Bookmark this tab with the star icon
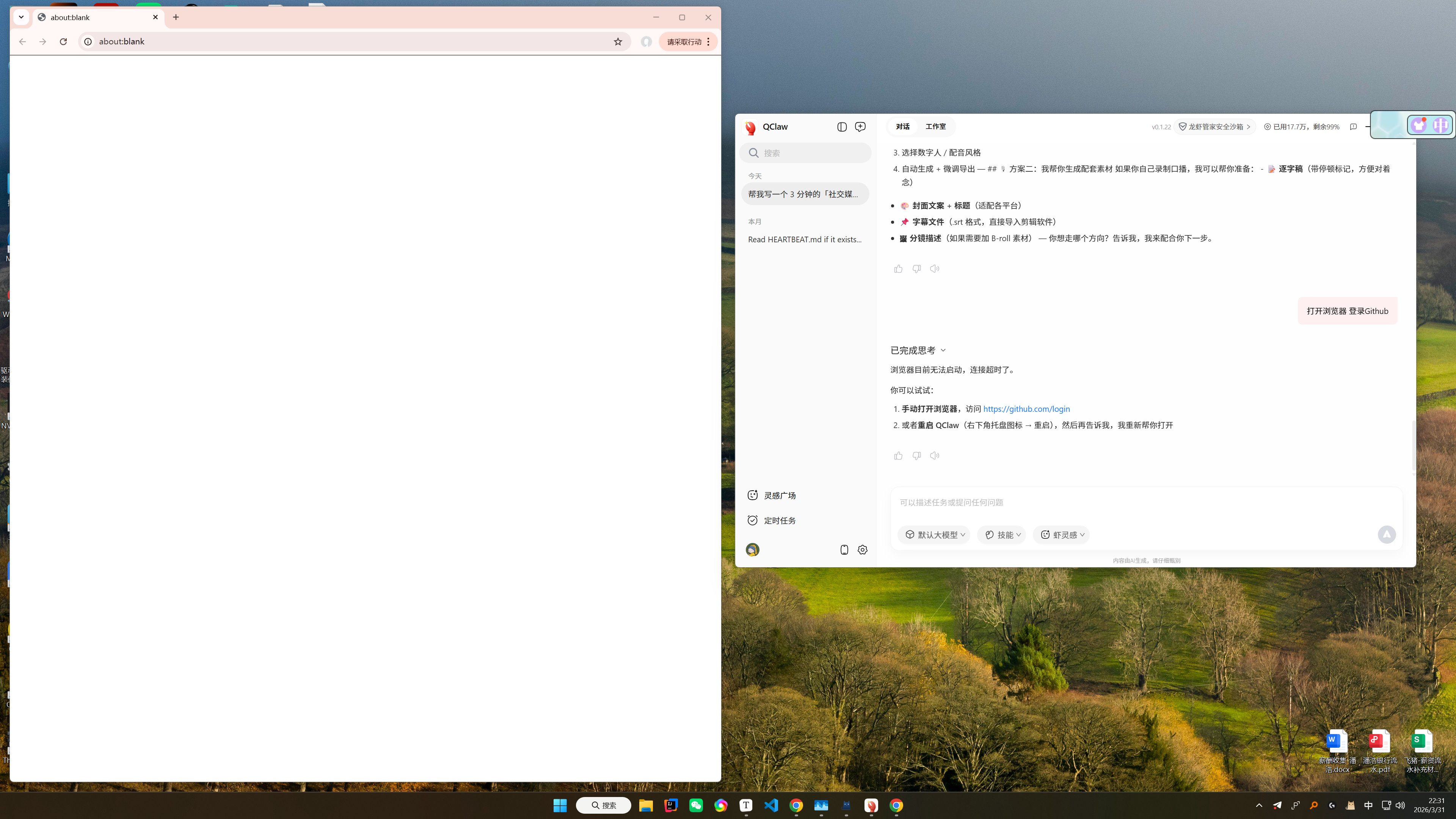 618,42
